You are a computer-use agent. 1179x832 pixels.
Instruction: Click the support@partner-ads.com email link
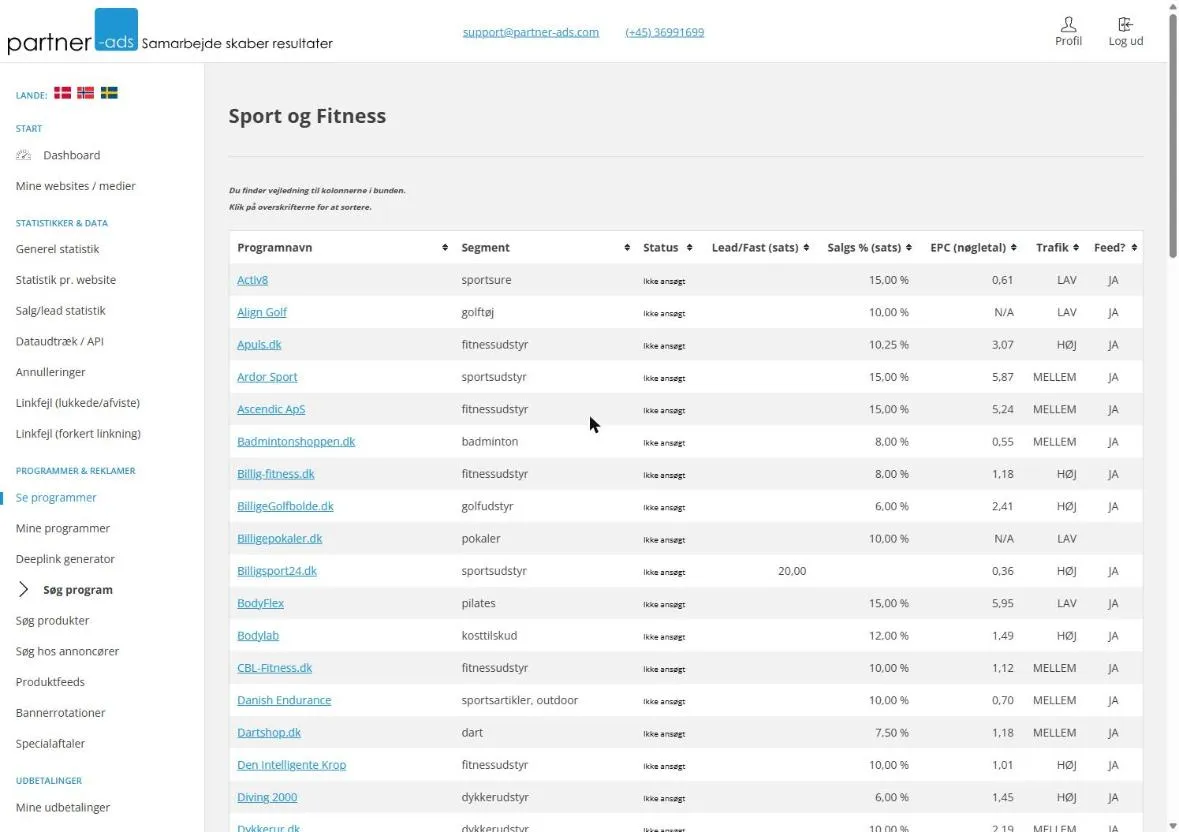tap(531, 32)
